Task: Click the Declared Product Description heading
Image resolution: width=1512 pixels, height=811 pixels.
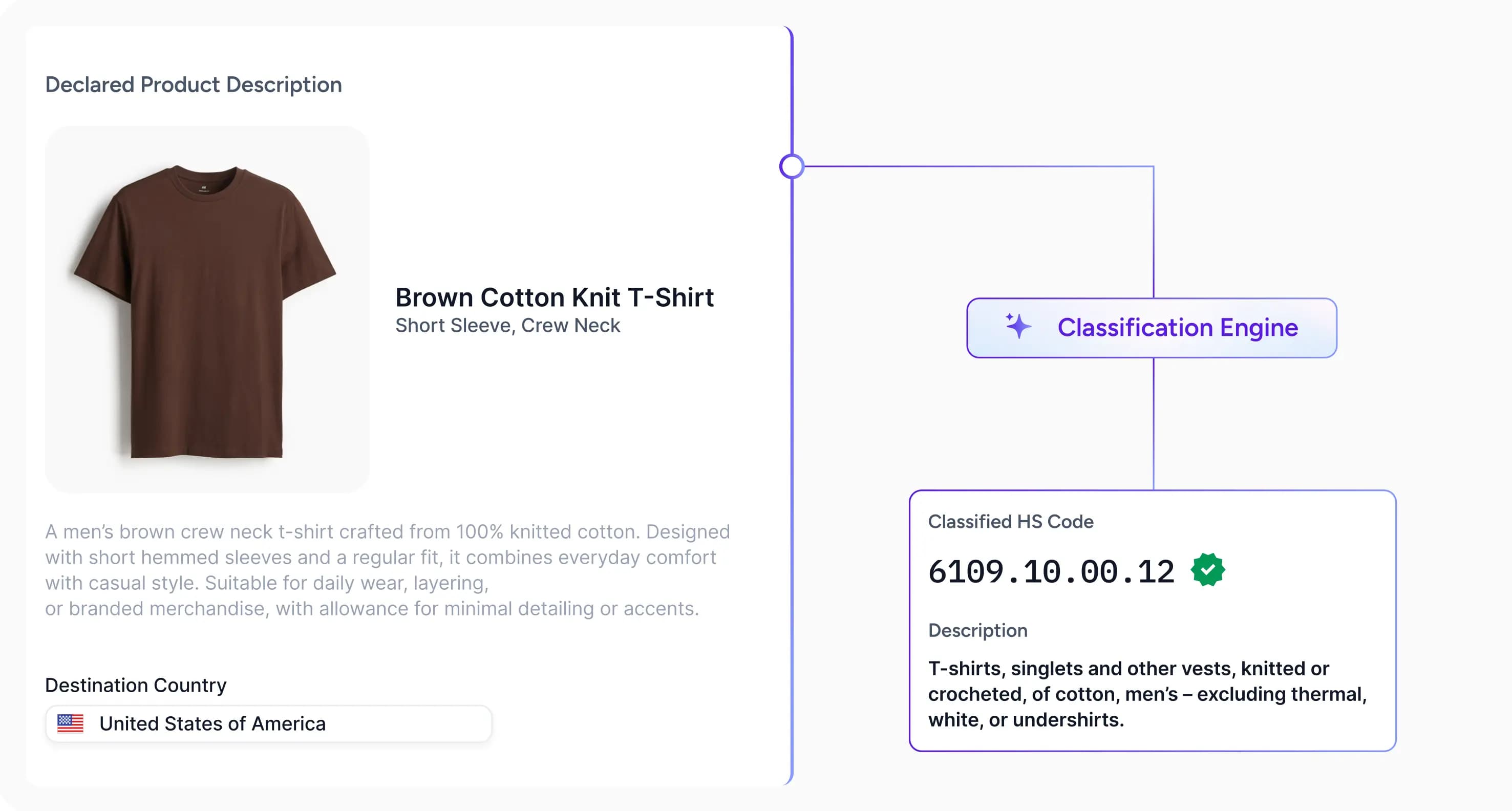Action: 193,84
